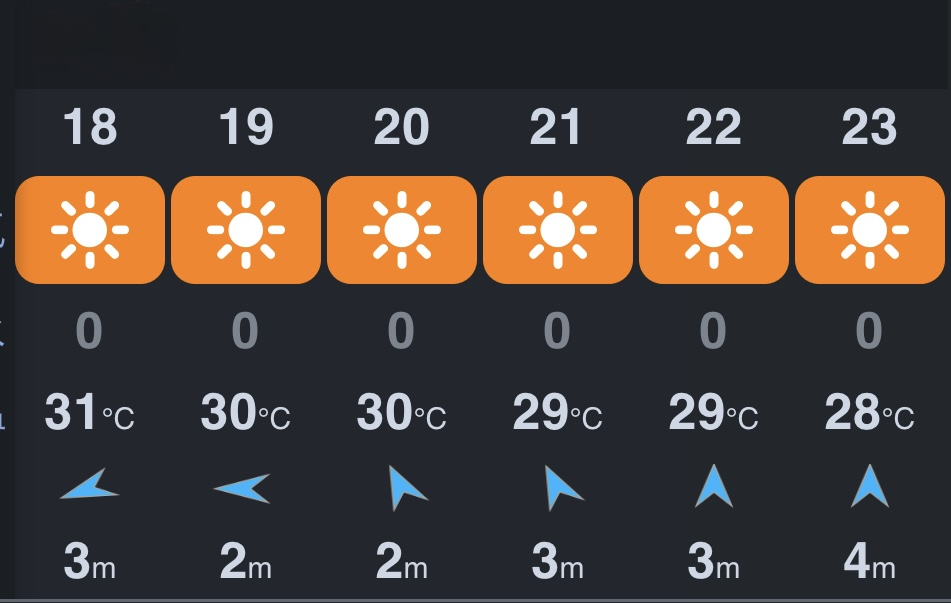
Task: Open the sunny forecast tile for hour 21
Action: (x=558, y=230)
